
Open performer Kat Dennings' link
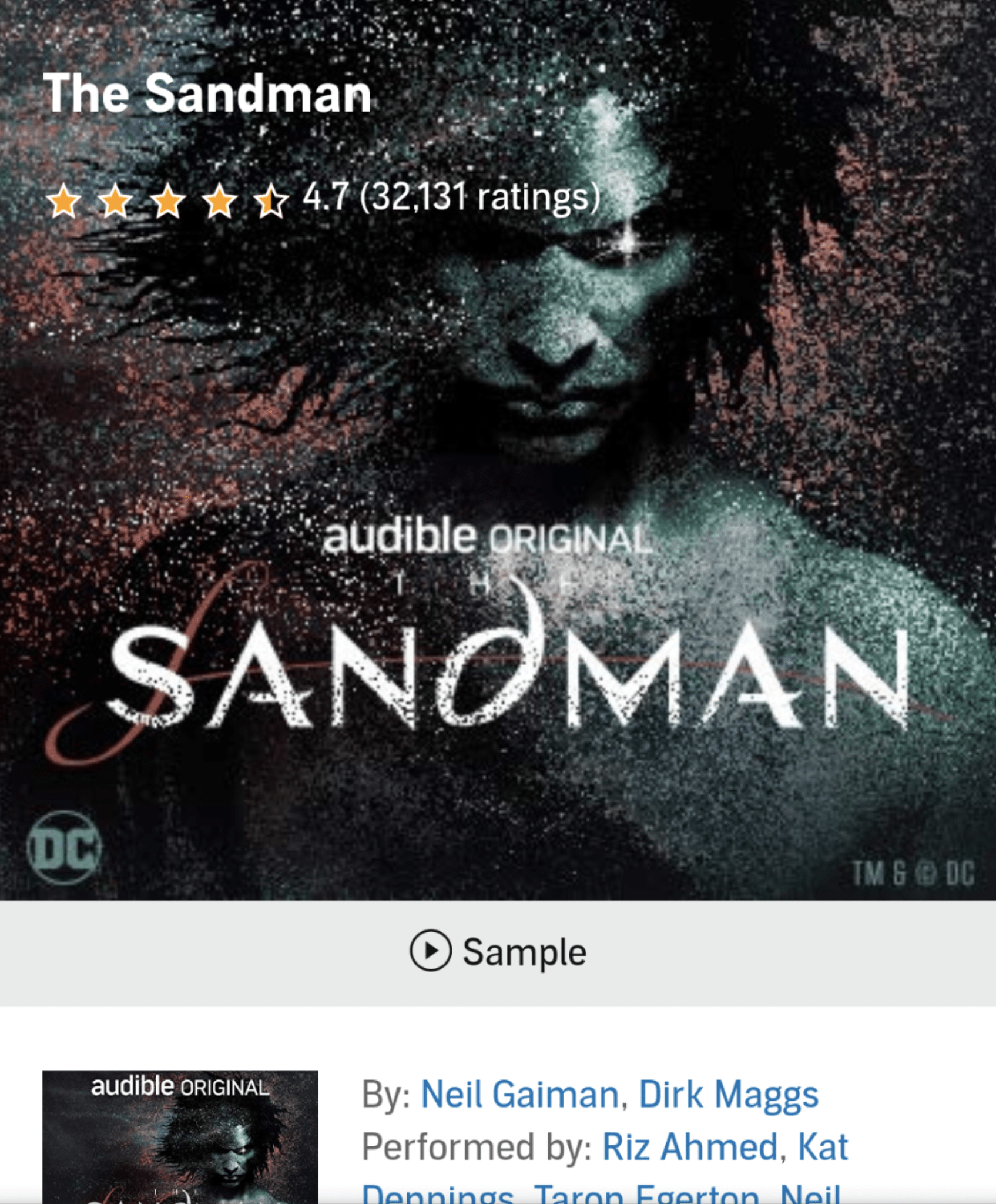[x=823, y=1147]
